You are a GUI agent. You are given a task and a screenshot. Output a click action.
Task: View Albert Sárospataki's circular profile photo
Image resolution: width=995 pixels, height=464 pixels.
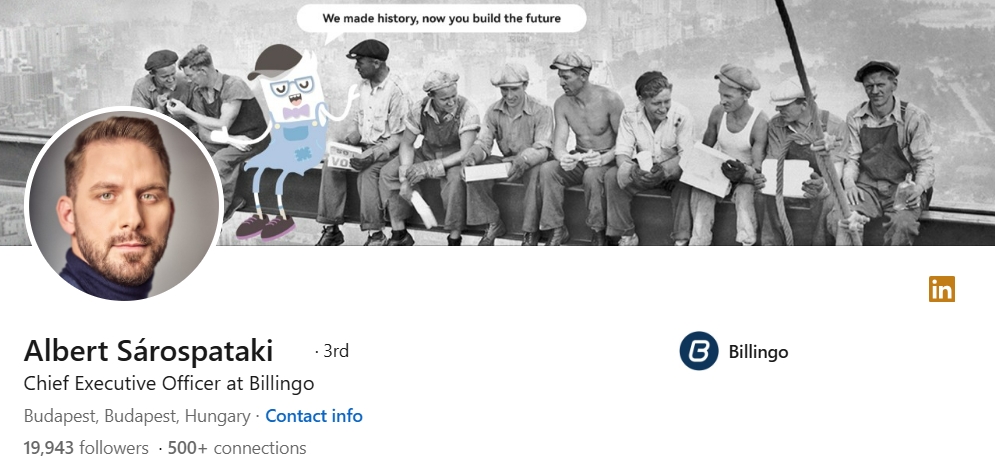pyautogui.click(x=124, y=204)
